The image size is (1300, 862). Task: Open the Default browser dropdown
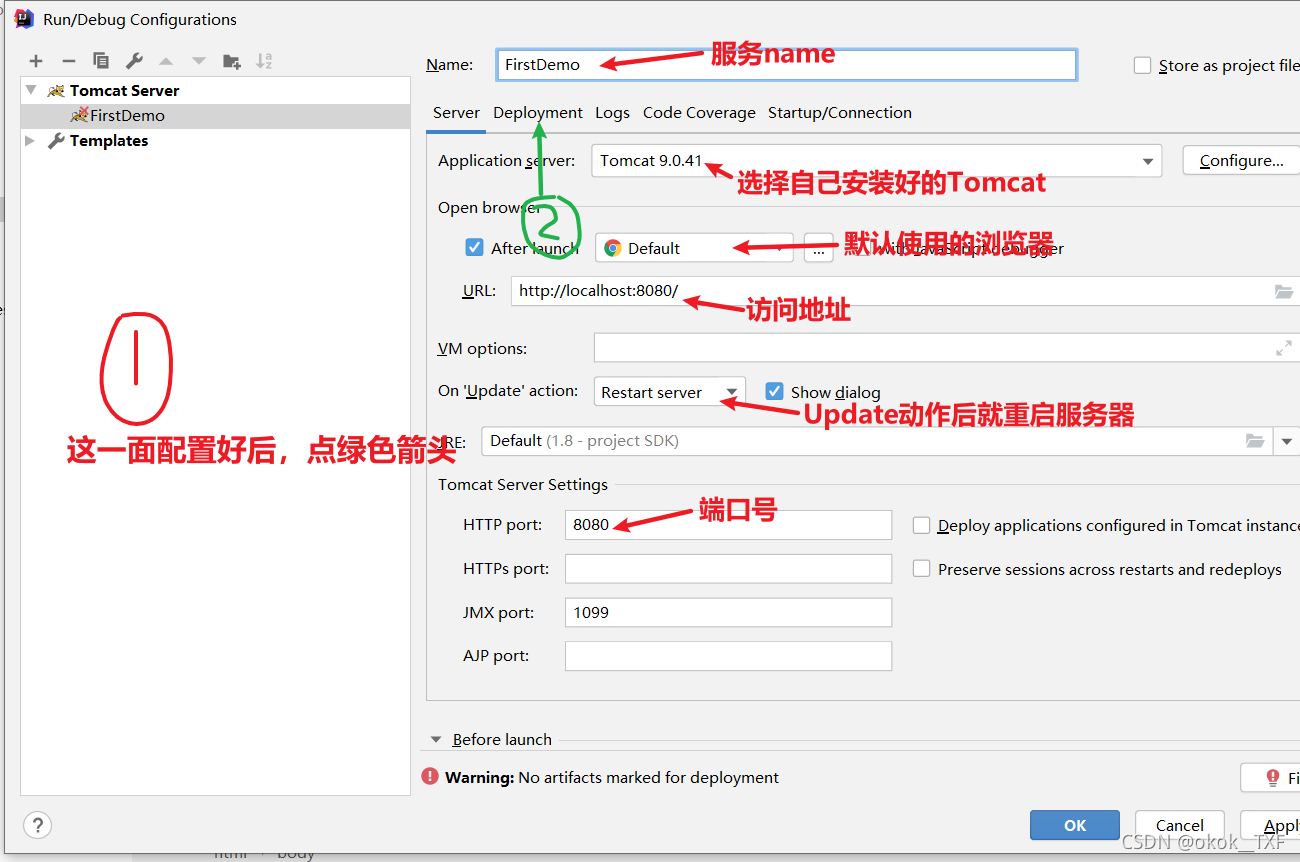click(694, 248)
